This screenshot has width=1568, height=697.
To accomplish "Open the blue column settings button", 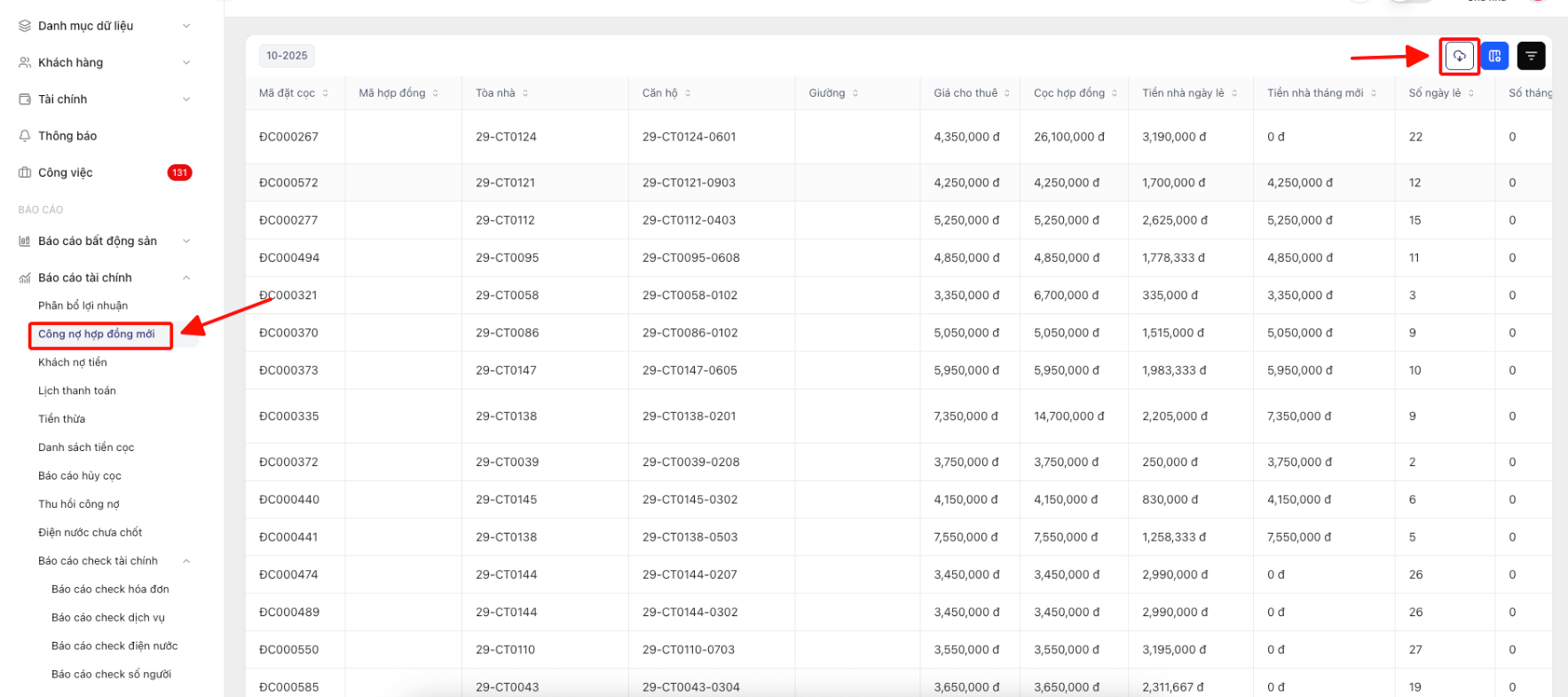I will coord(1494,56).
